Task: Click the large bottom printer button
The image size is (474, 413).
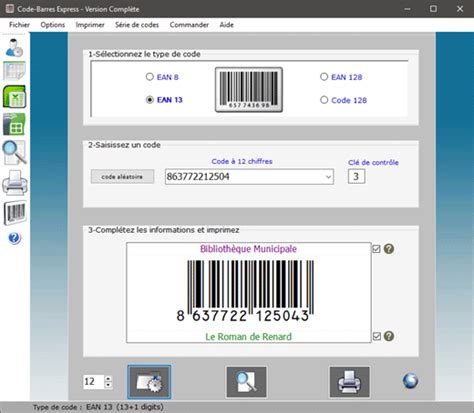Action: pyautogui.click(x=349, y=382)
